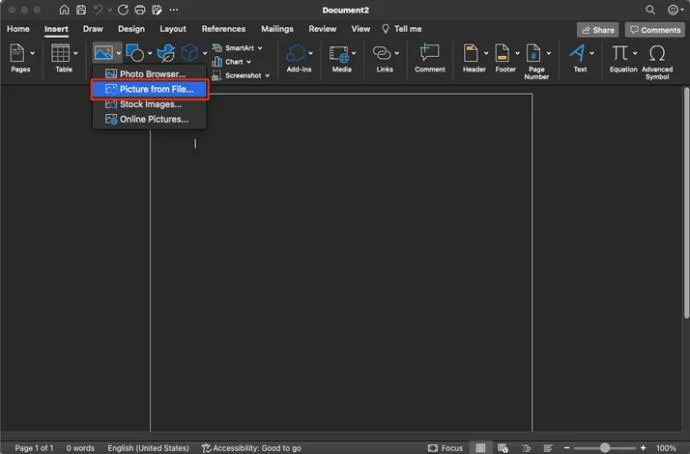The width and height of the screenshot is (690, 454).
Task: Click Page 1 of 1 status
Action: tap(34, 448)
